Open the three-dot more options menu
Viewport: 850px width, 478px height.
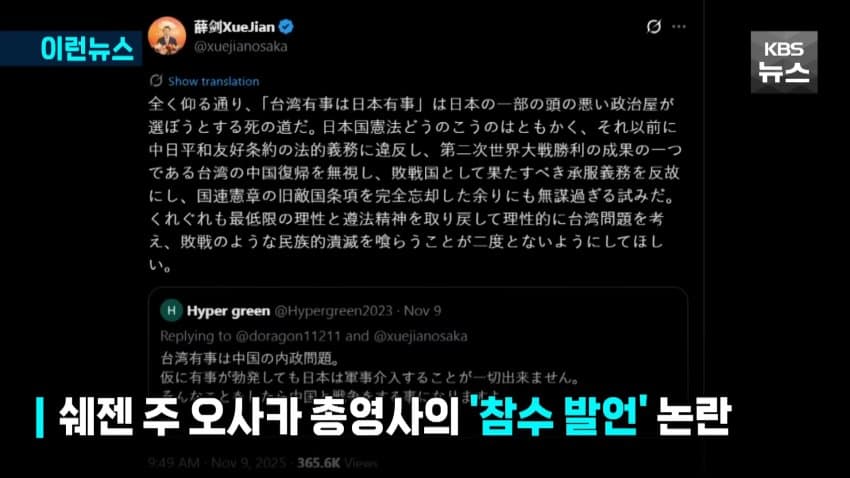679,27
